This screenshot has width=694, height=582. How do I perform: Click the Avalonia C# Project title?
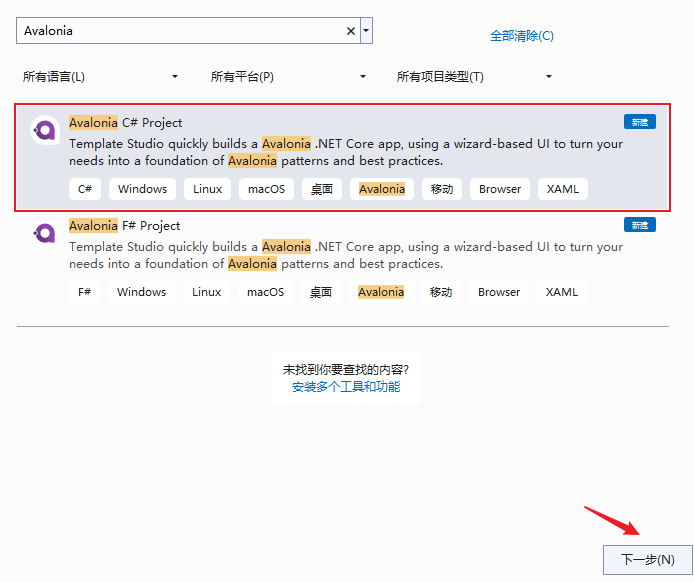tap(125, 123)
